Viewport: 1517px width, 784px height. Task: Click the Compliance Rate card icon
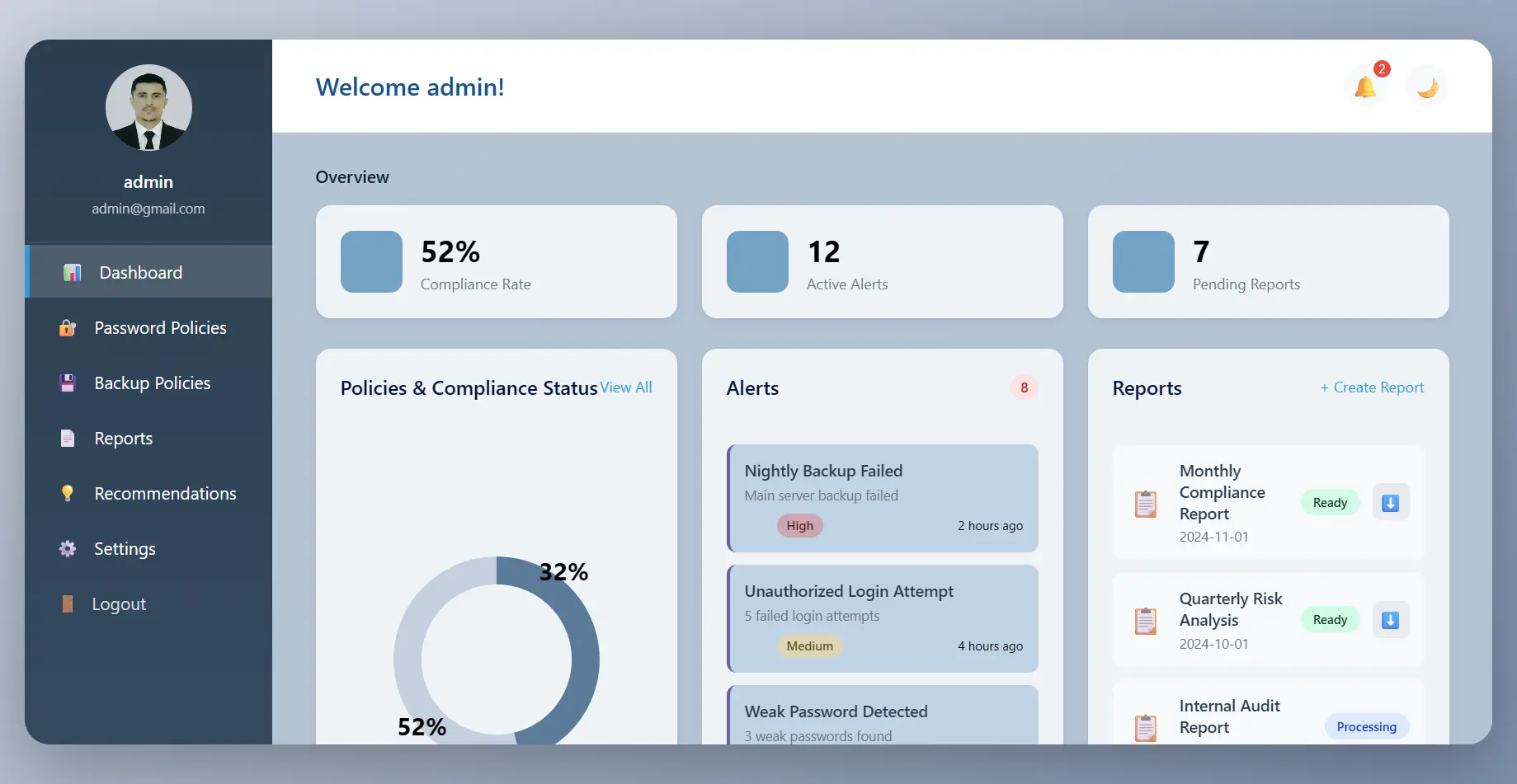click(x=371, y=261)
